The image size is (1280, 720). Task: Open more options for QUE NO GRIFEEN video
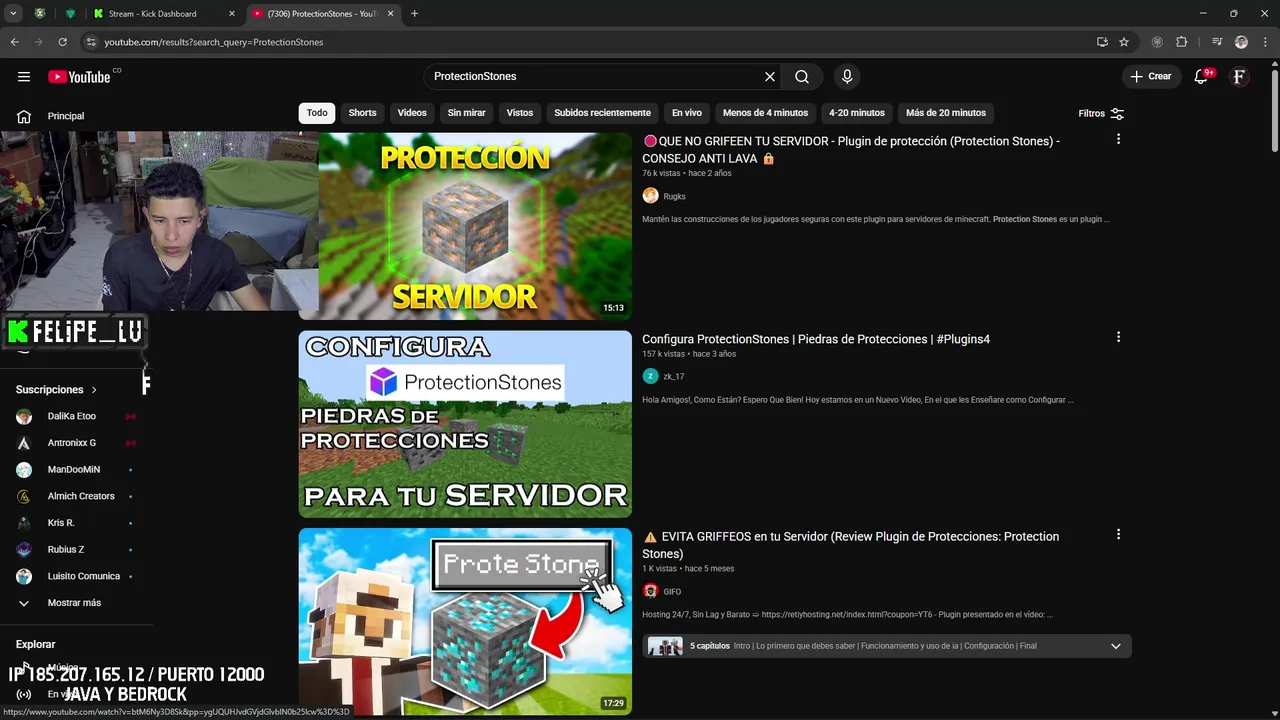click(1118, 139)
